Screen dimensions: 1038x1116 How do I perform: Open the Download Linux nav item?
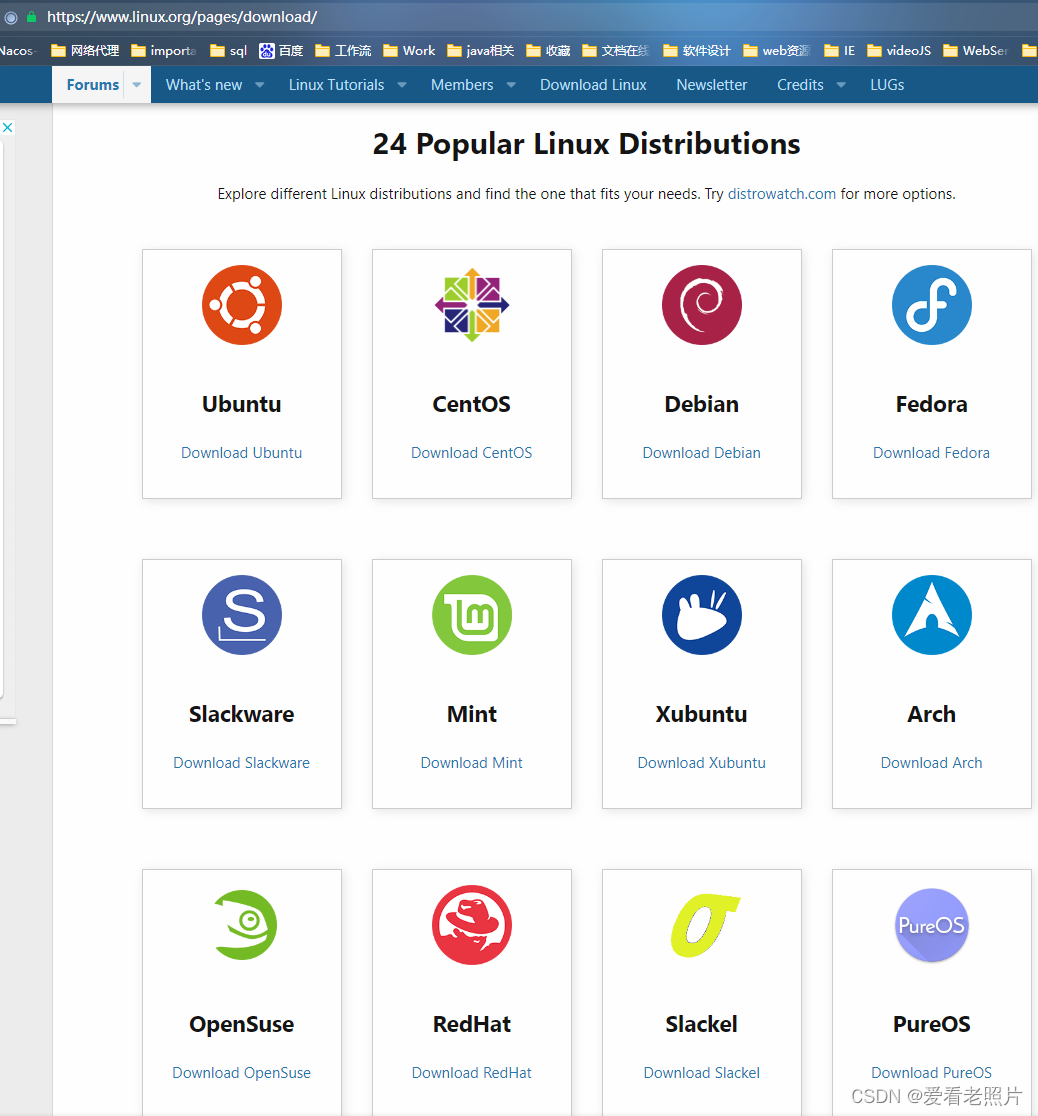coord(593,85)
